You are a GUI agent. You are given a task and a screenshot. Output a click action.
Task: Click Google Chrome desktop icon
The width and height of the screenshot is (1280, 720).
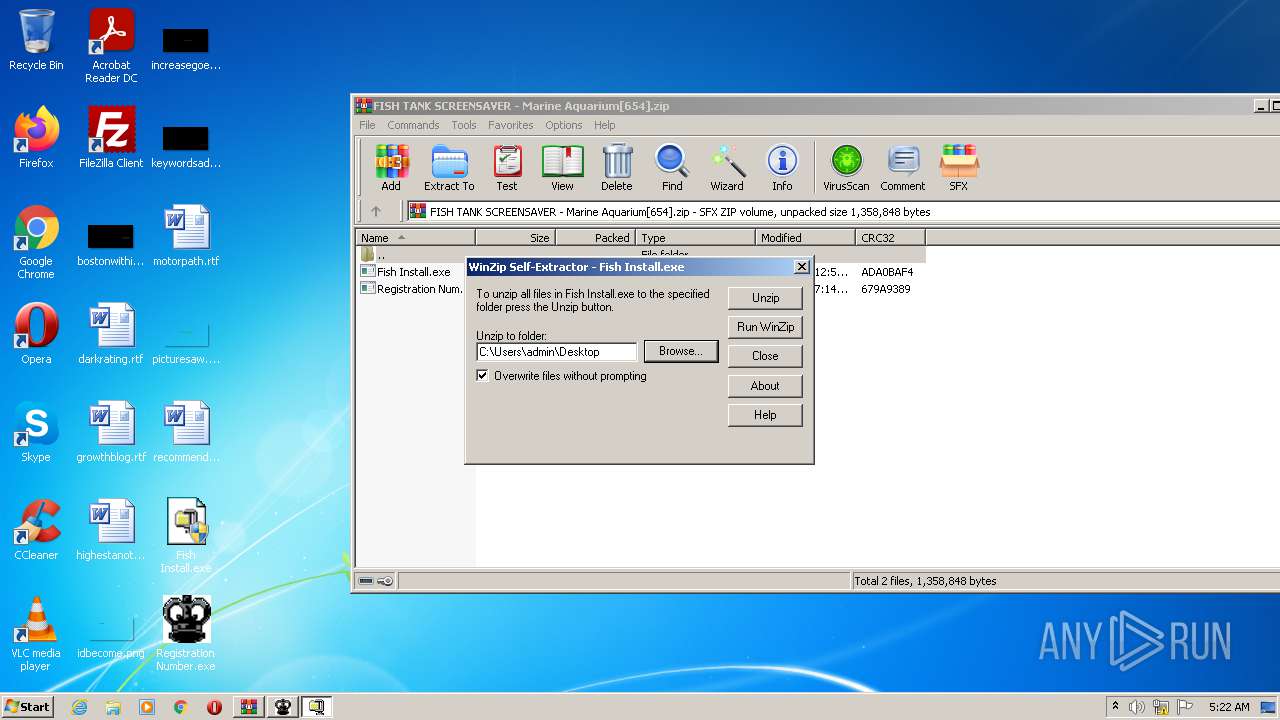(x=36, y=243)
